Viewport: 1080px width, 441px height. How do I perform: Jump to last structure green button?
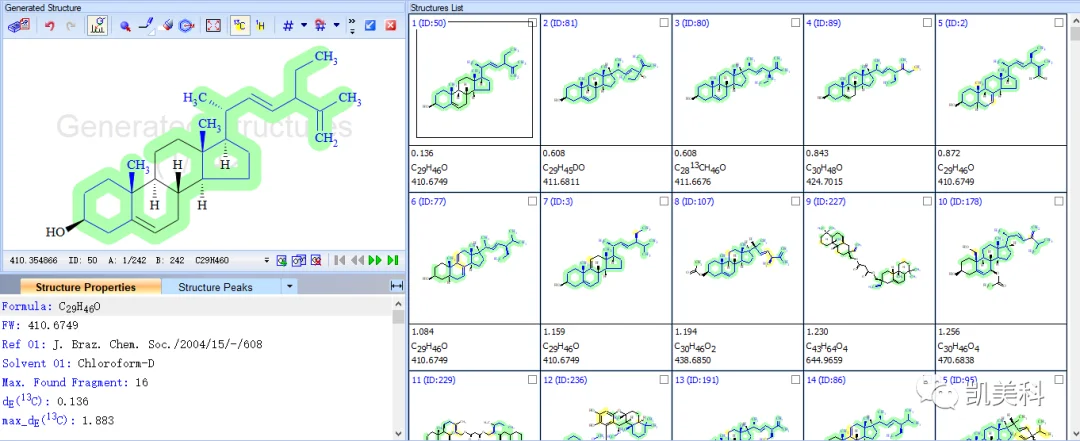click(393, 260)
